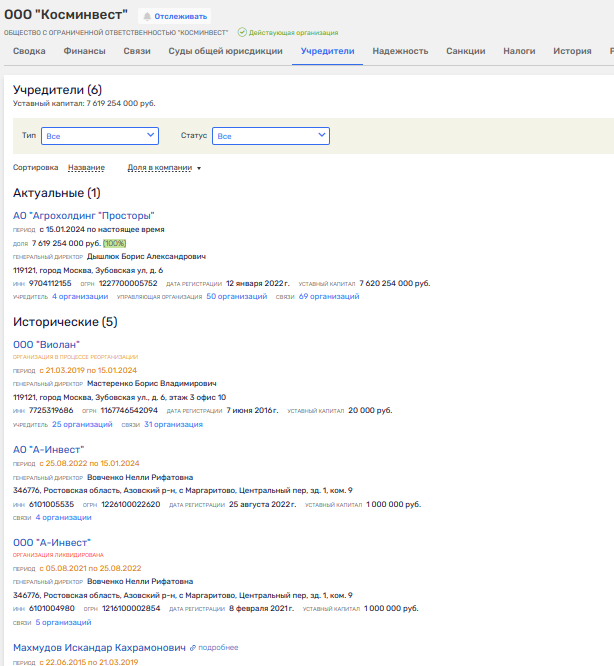Sort founders by Название
Image resolution: width=614 pixels, height=666 pixels.
pyautogui.click(x=86, y=167)
